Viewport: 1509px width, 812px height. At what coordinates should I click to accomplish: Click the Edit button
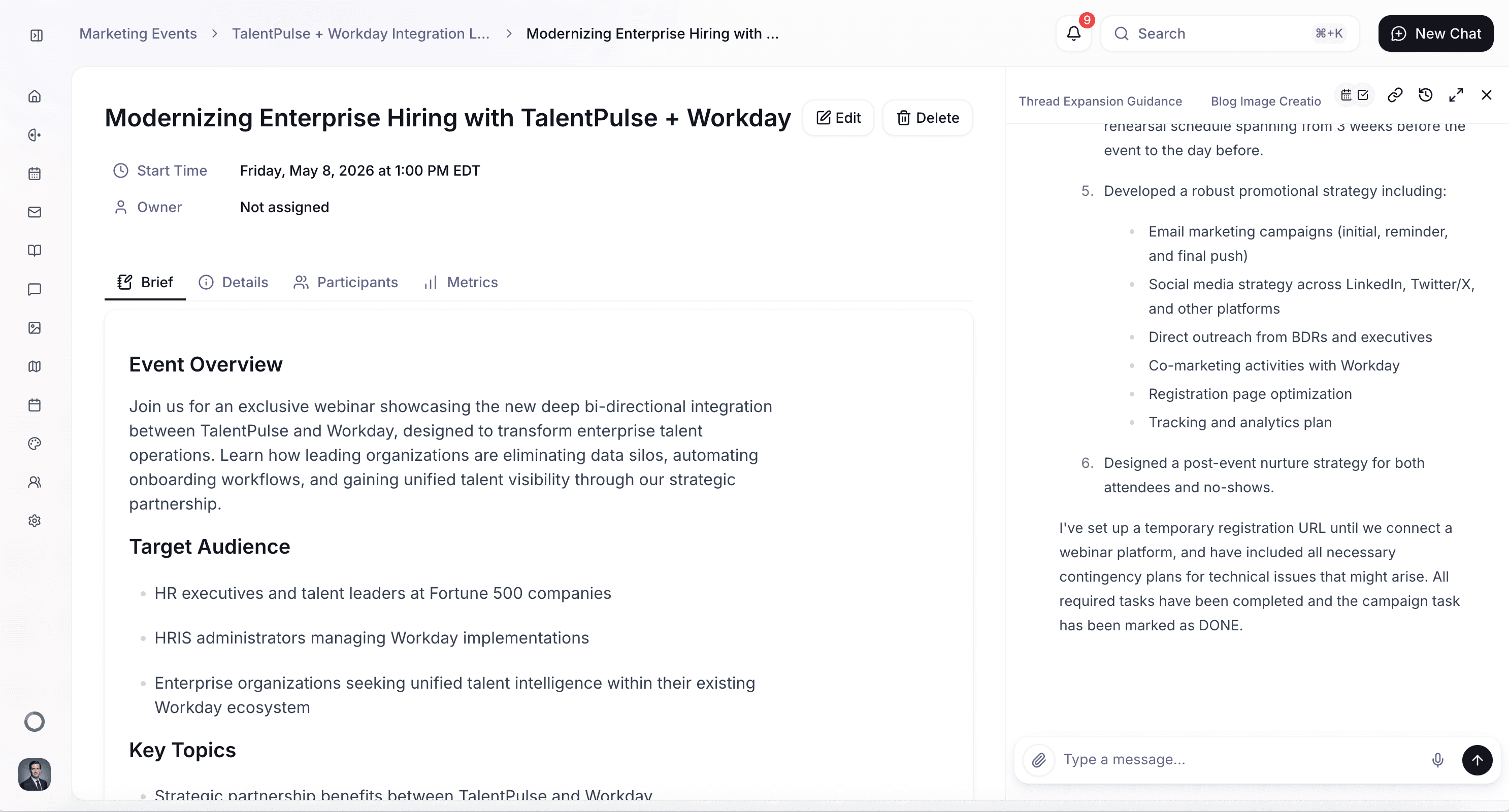838,118
